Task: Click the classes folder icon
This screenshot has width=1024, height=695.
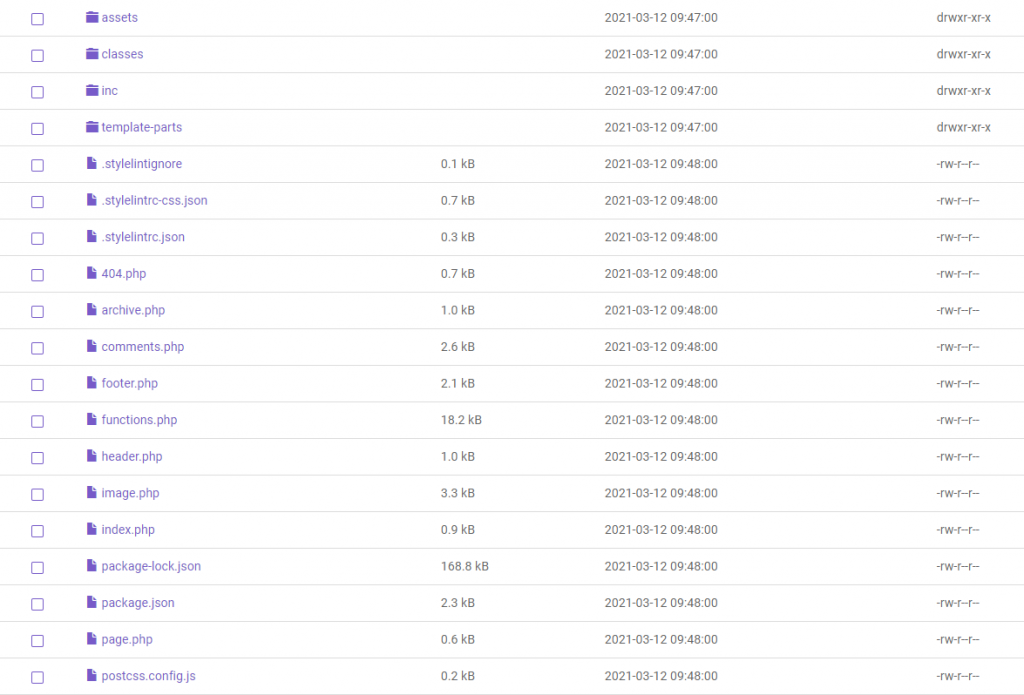Action: click(93, 54)
